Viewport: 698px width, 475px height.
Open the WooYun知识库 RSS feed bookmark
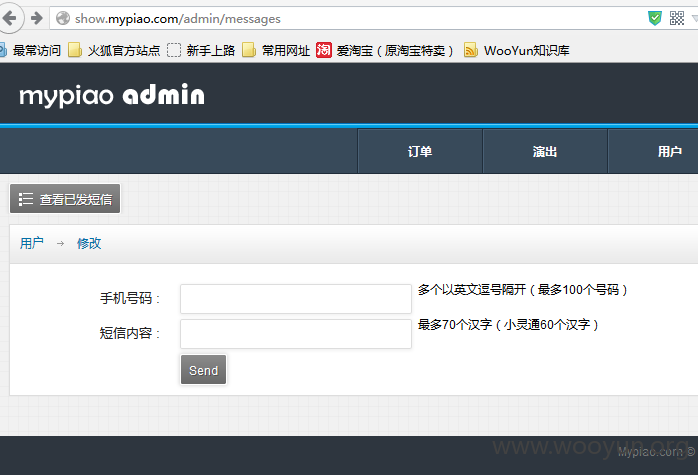click(517, 50)
